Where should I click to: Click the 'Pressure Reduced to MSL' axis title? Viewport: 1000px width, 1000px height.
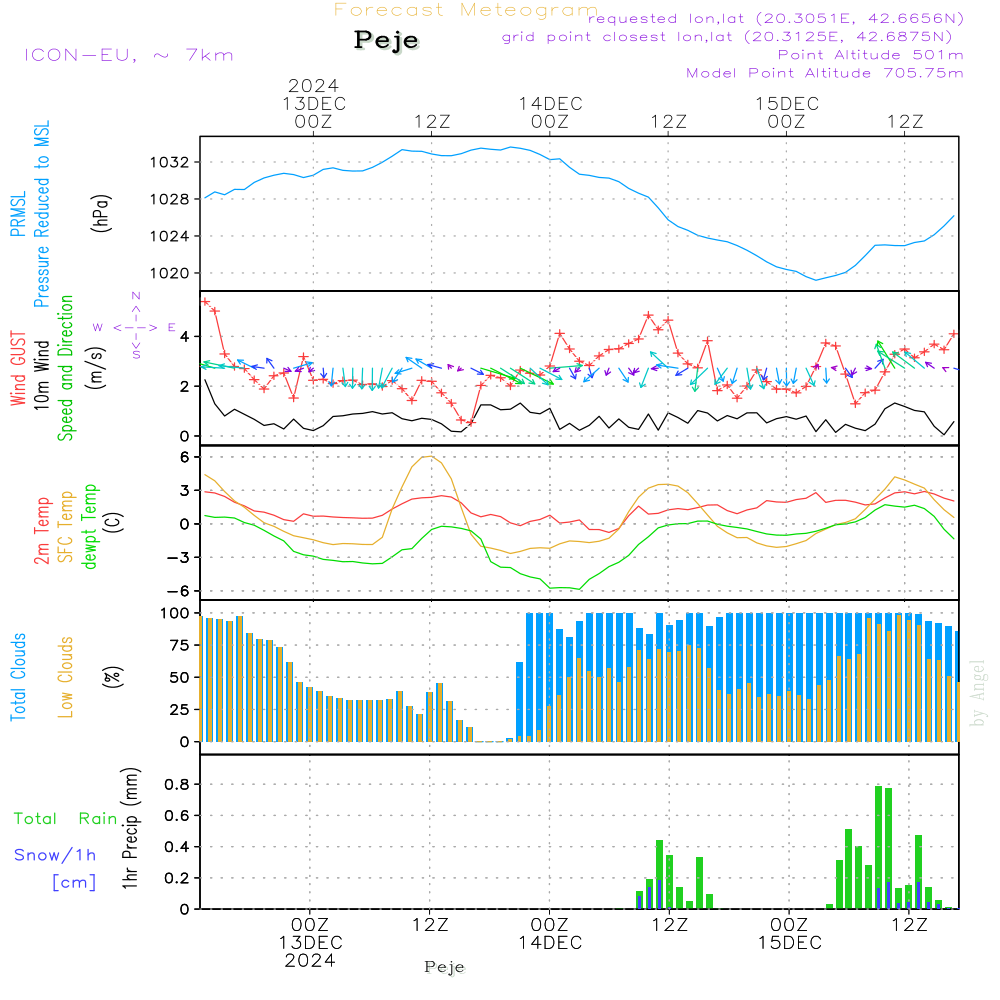click(x=41, y=214)
